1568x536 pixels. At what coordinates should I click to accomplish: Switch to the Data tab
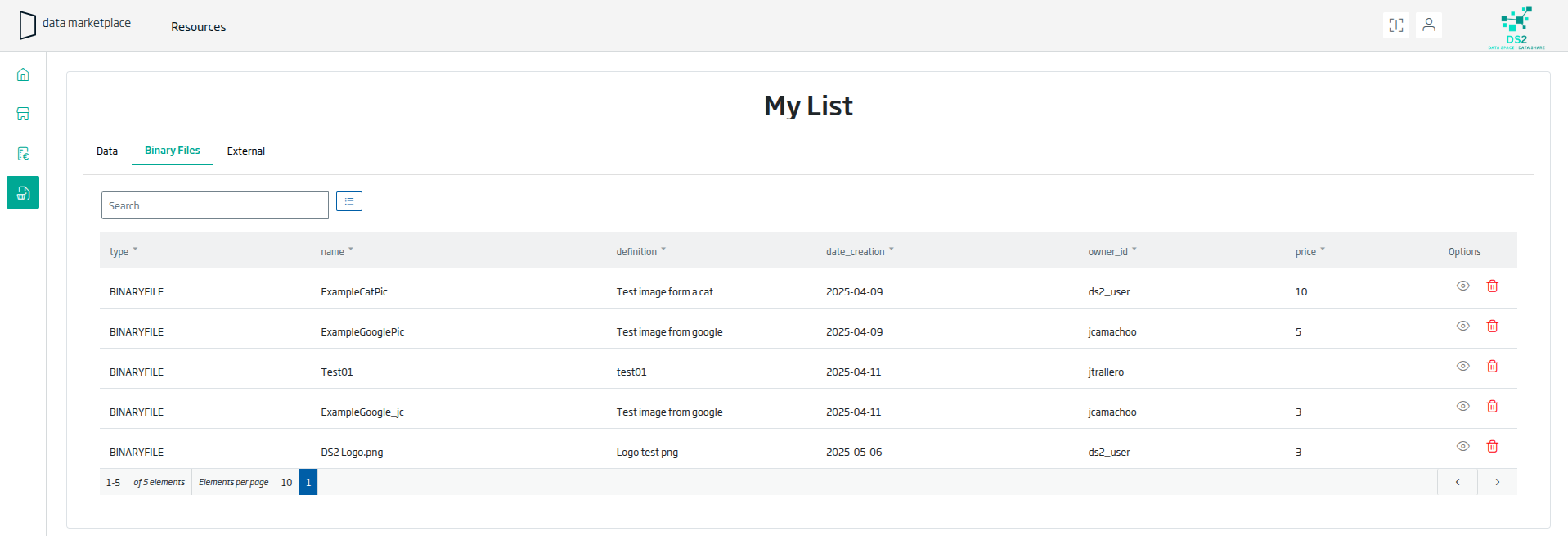pos(107,151)
